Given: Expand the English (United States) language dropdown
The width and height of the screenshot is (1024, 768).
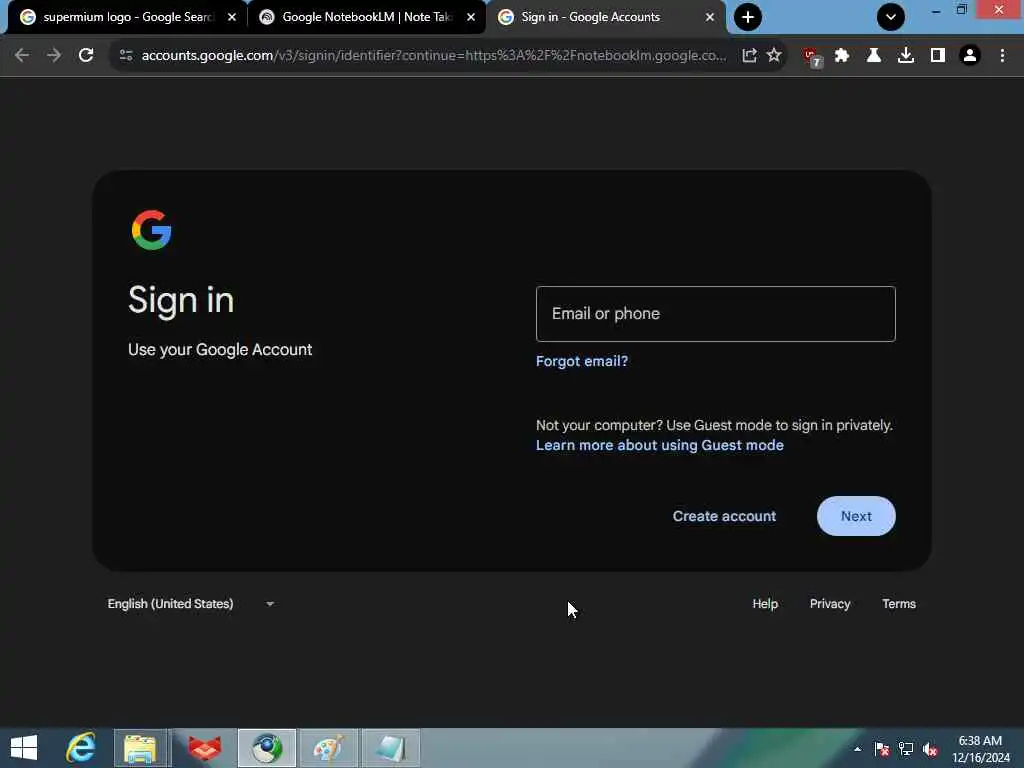Looking at the screenshot, I should (191, 604).
